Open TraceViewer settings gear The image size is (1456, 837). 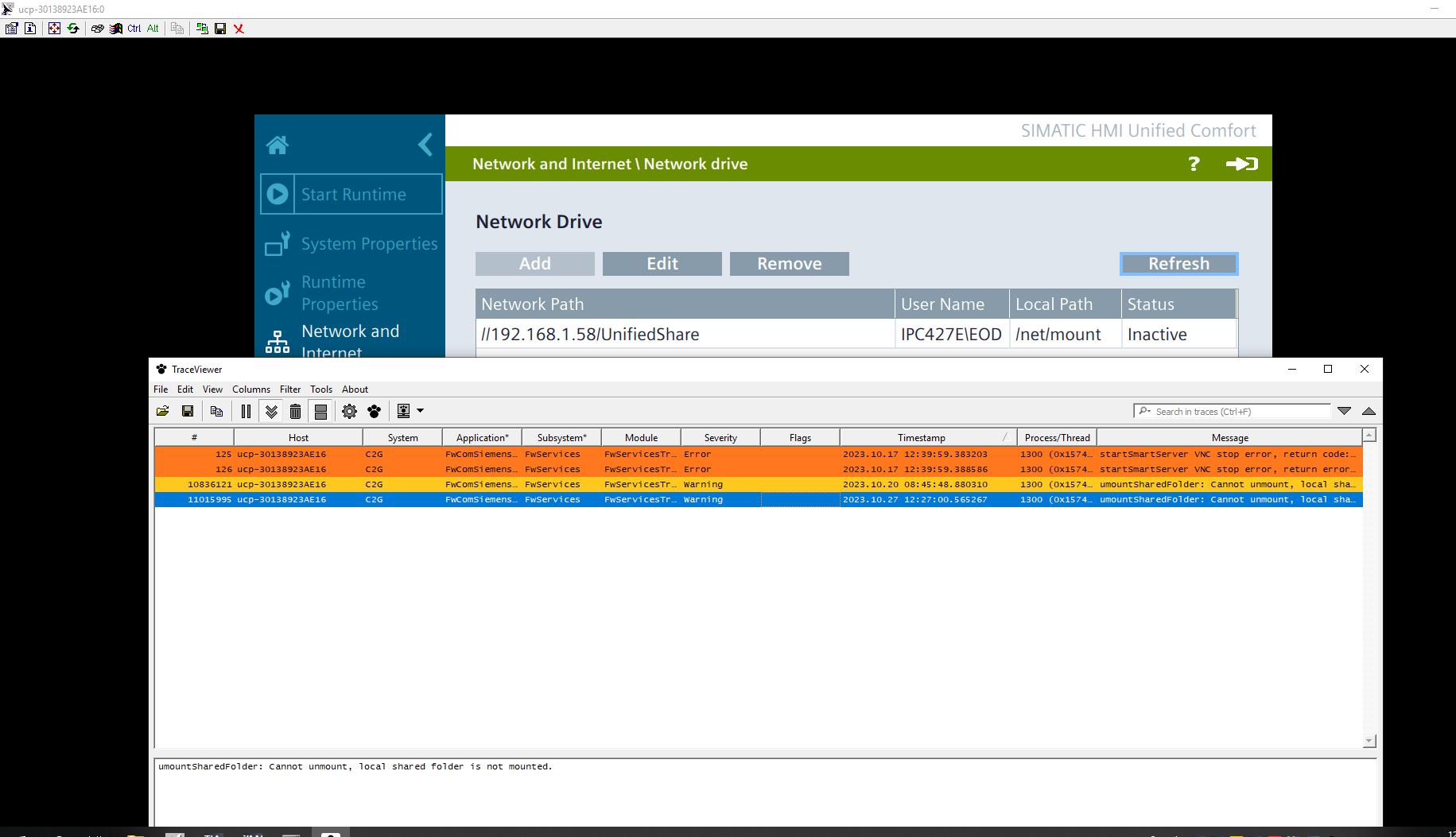pyautogui.click(x=349, y=411)
